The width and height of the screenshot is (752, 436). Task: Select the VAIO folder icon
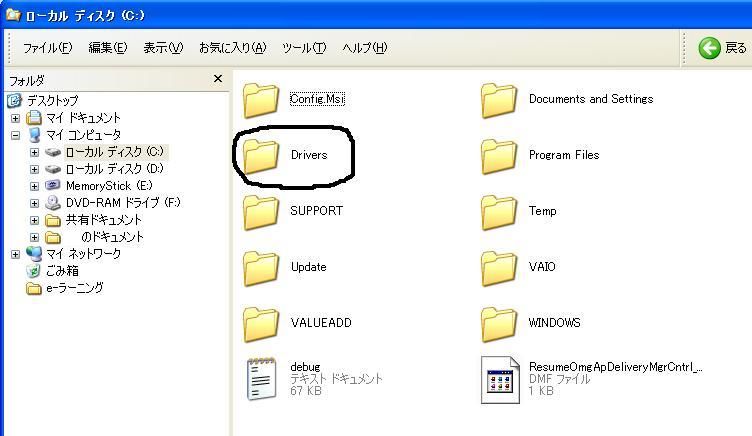coord(499,268)
